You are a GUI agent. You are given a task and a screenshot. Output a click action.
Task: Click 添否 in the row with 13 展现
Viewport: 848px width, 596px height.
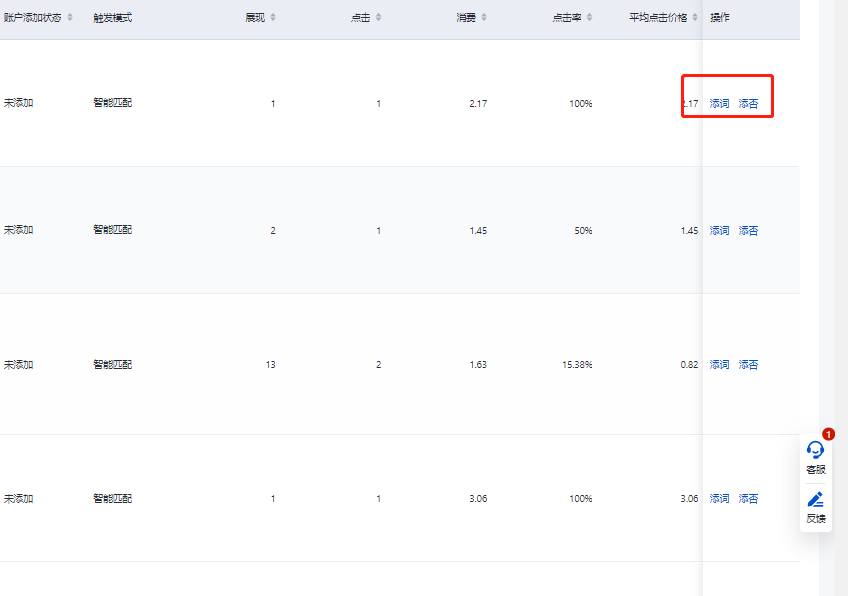(x=748, y=365)
